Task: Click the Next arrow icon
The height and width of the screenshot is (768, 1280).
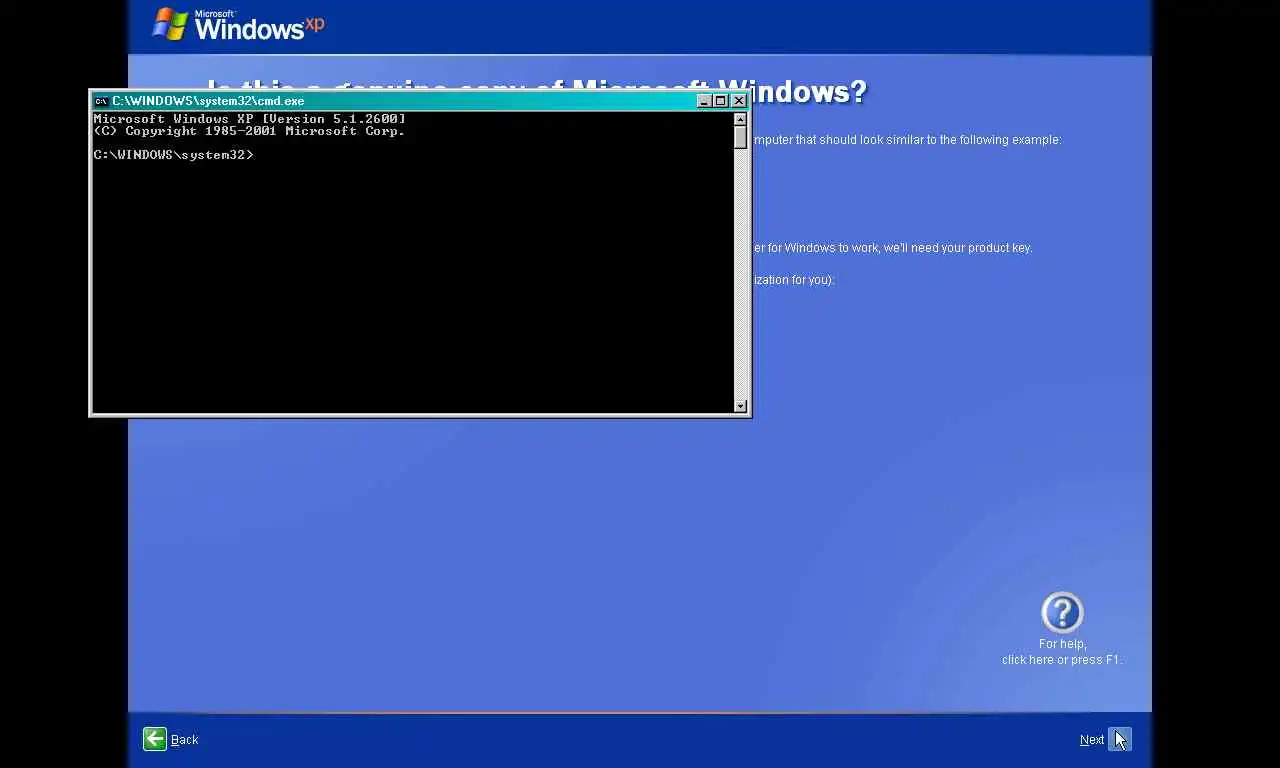Action: pos(1120,739)
